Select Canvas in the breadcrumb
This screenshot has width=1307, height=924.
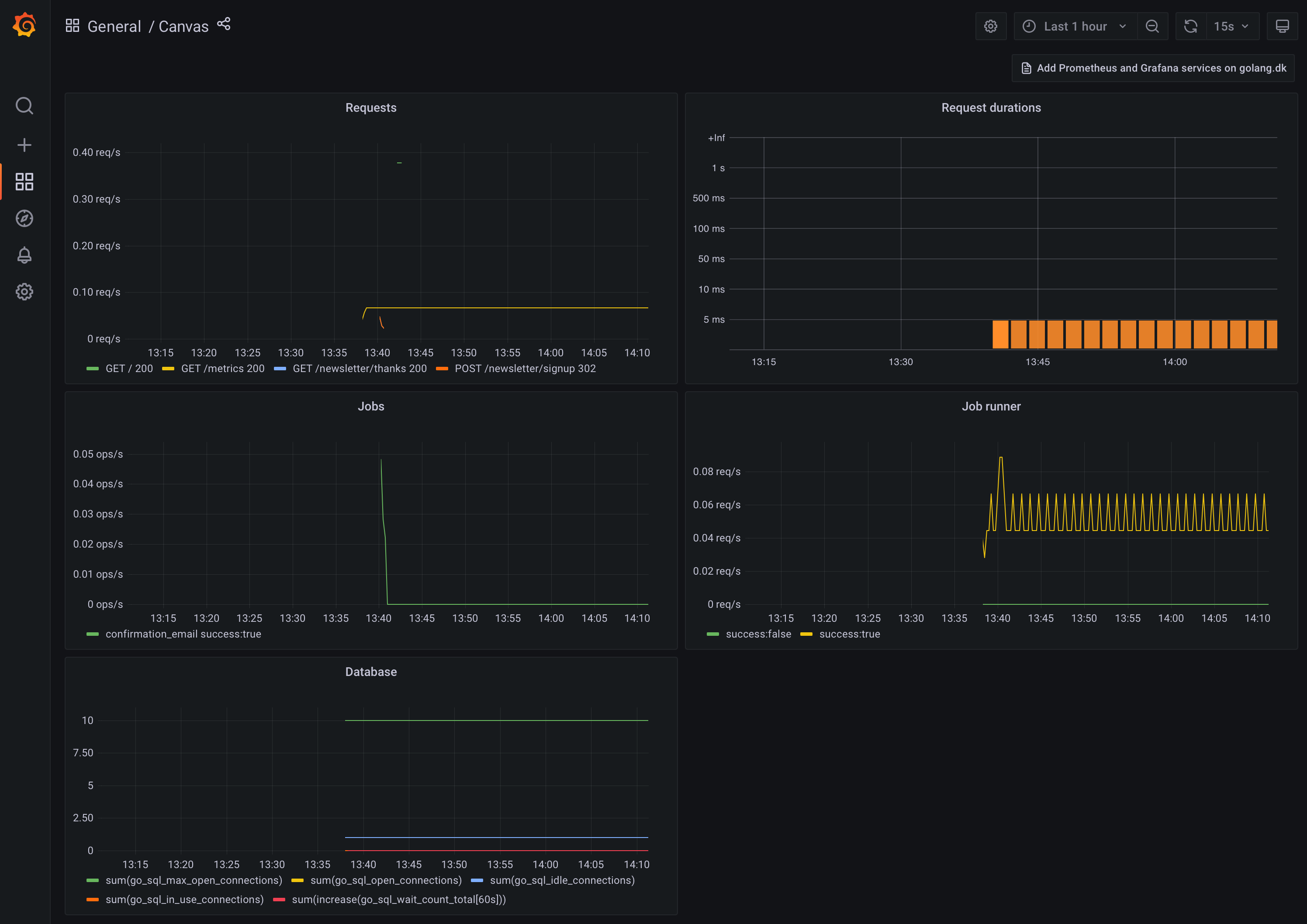183,26
